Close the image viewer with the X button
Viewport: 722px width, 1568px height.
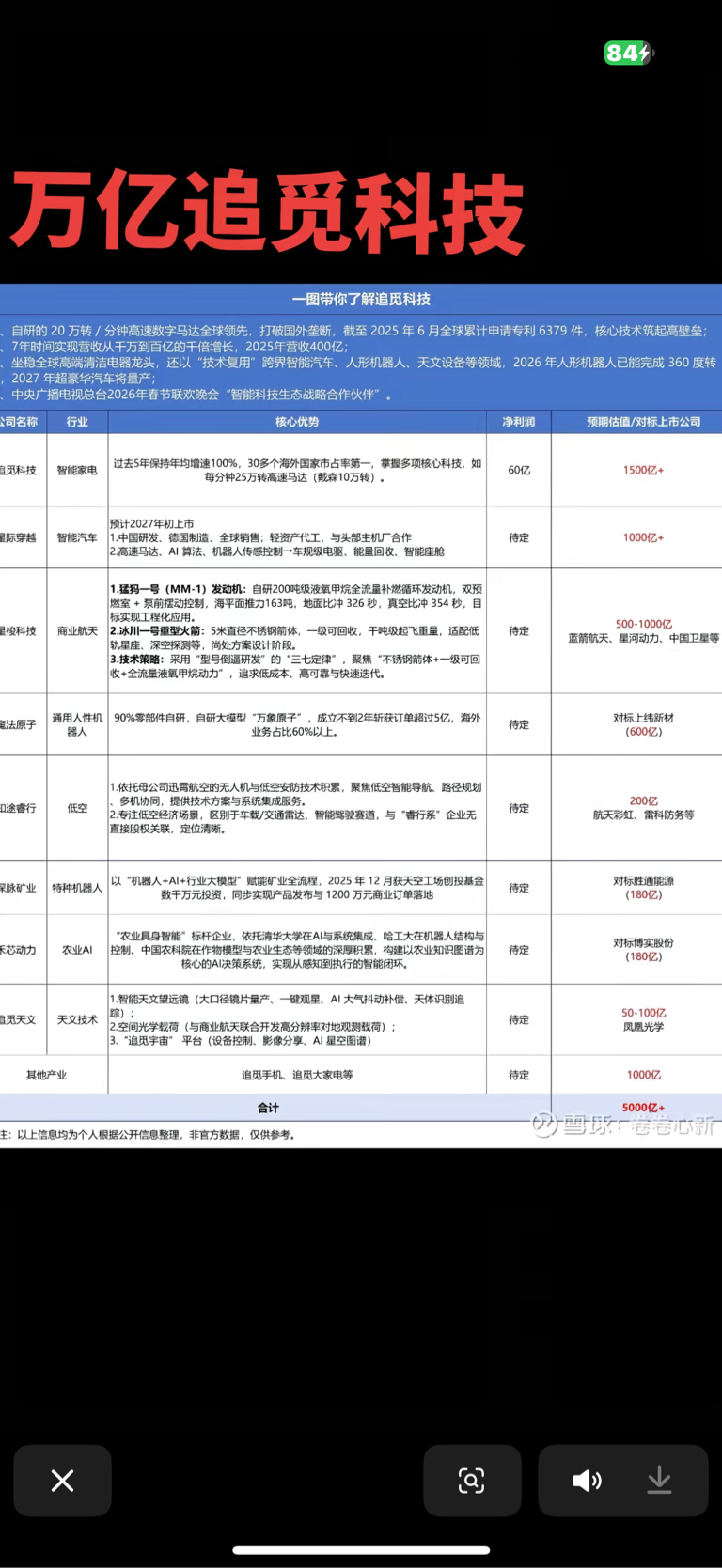[62, 1481]
